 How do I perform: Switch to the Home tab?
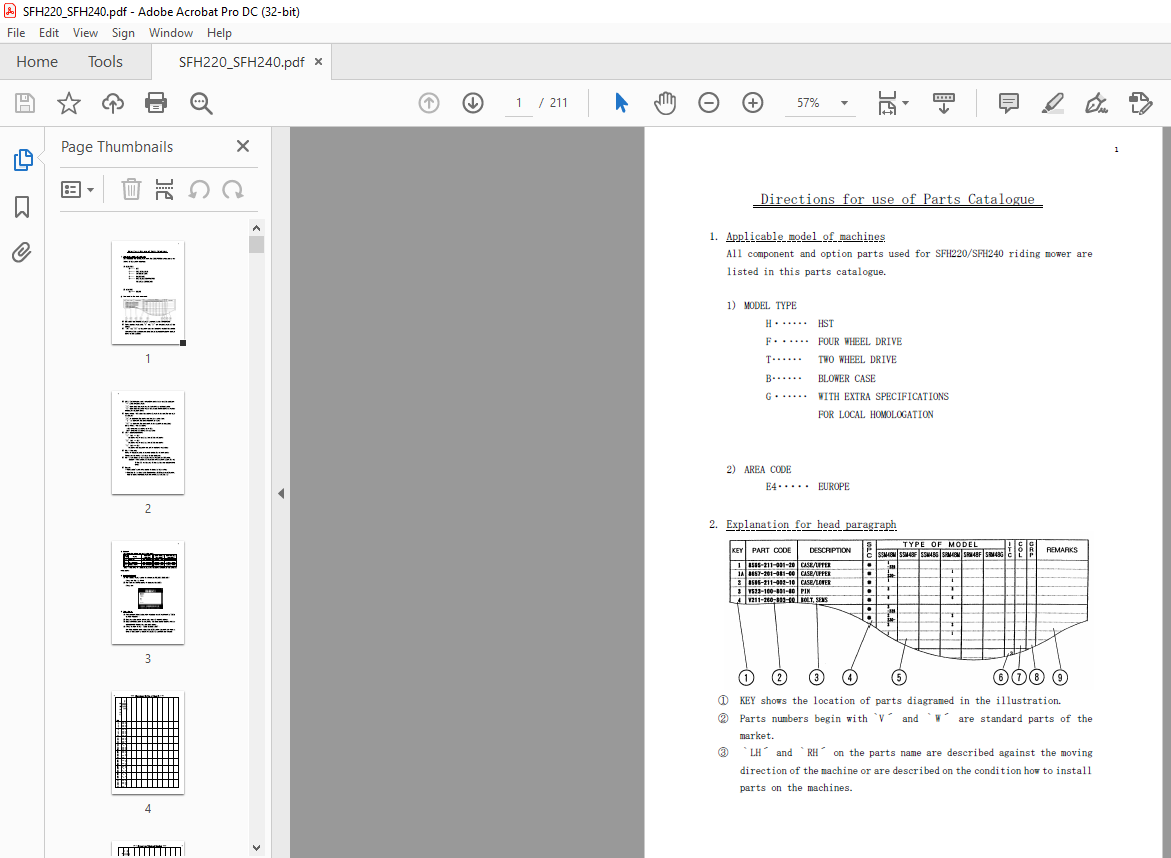(x=37, y=62)
